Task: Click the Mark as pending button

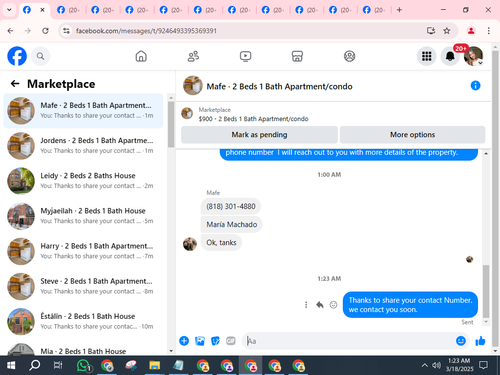Action: click(x=259, y=135)
